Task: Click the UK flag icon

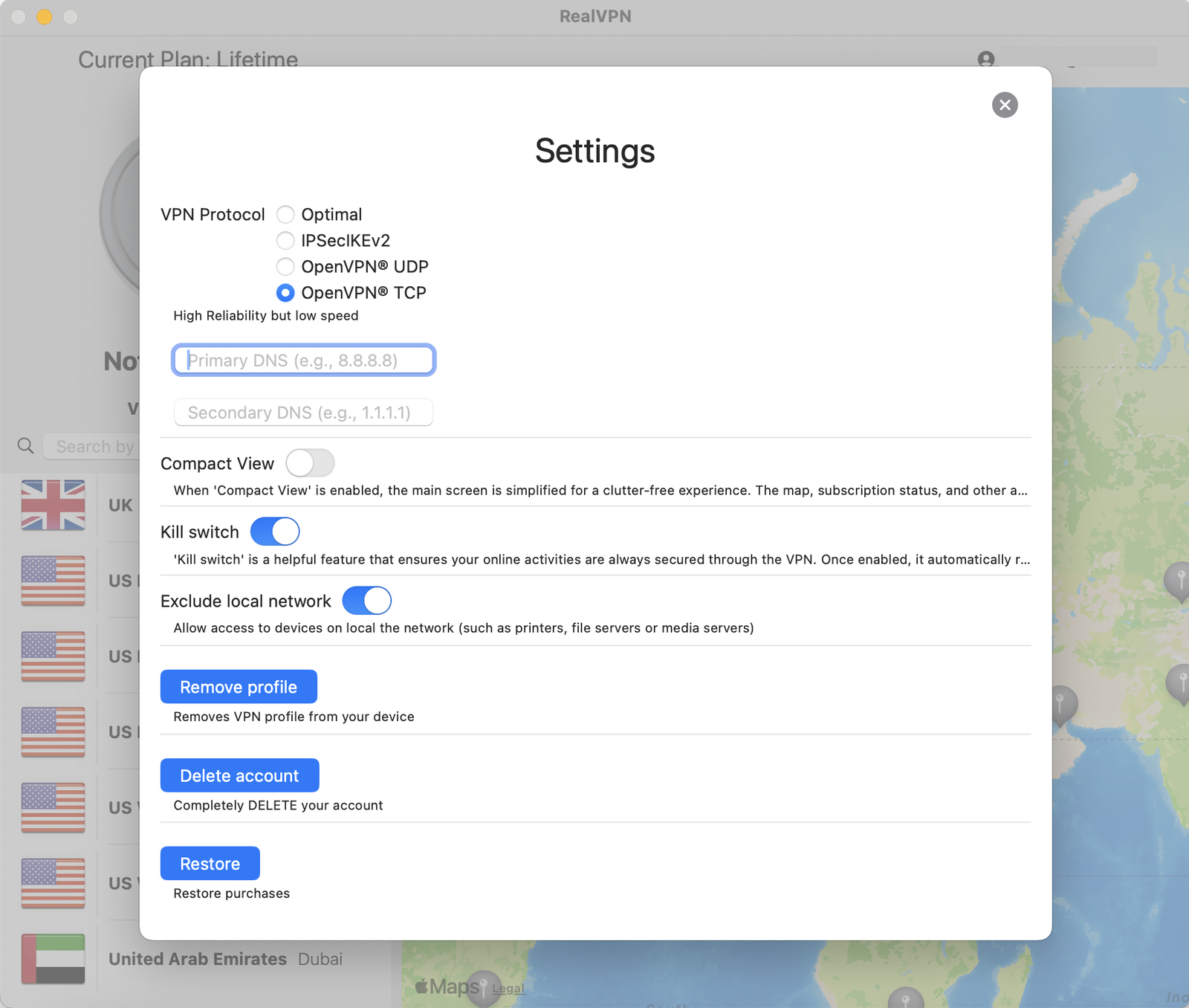Action: coord(53,505)
